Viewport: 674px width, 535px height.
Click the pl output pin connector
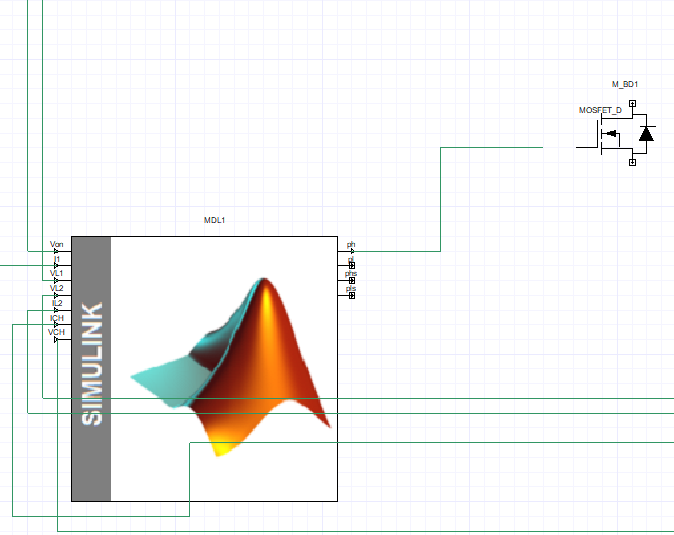[x=352, y=266]
